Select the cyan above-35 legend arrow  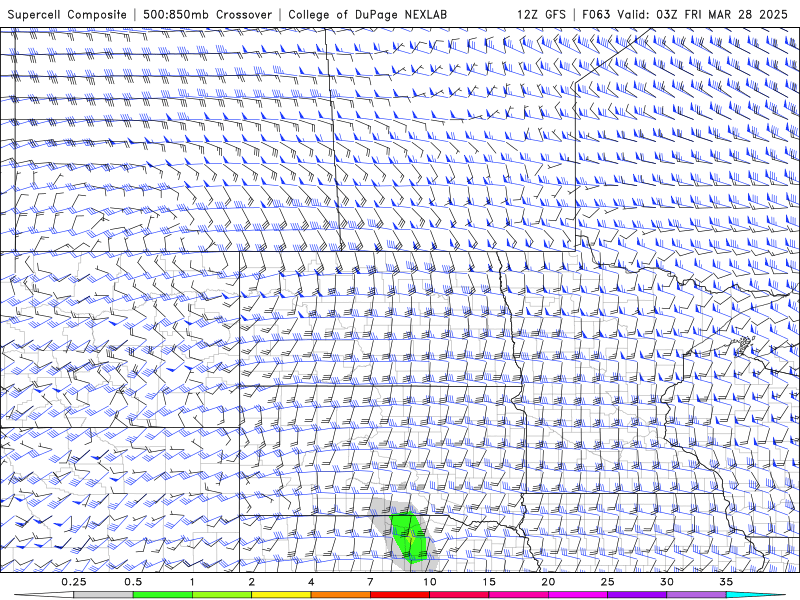pyautogui.click(x=756, y=595)
